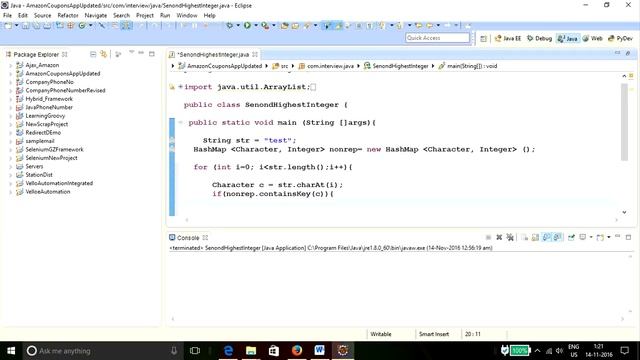Viewport: 640px width, 360px height.
Task: Switch to the Java perspective
Action: pyautogui.click(x=568, y=38)
